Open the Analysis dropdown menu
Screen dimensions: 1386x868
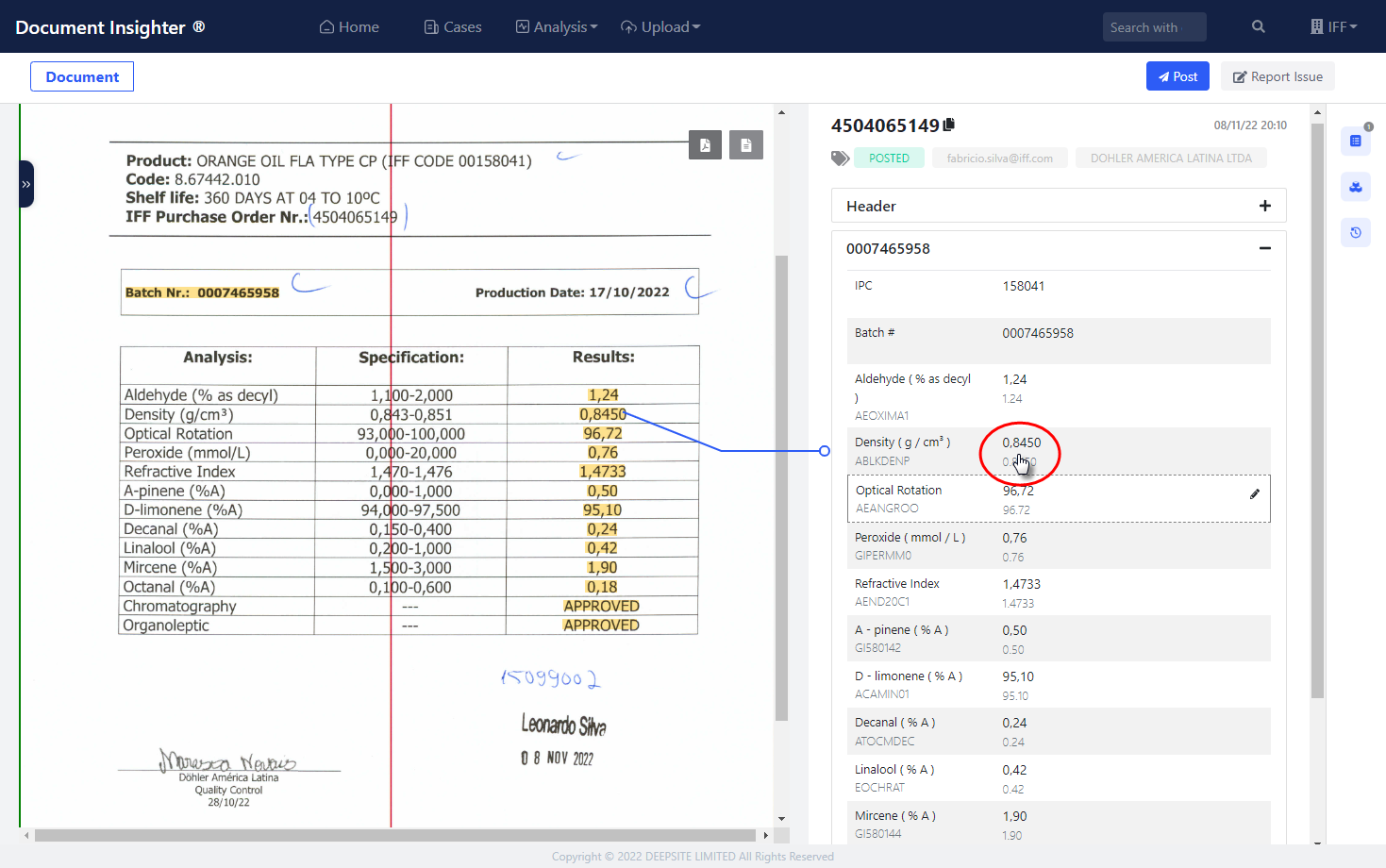tap(557, 27)
